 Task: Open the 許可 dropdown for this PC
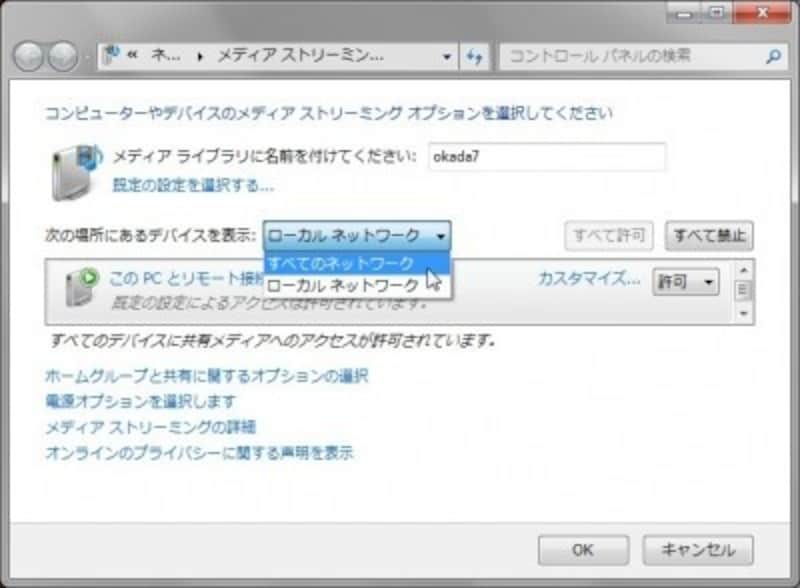click(x=686, y=282)
